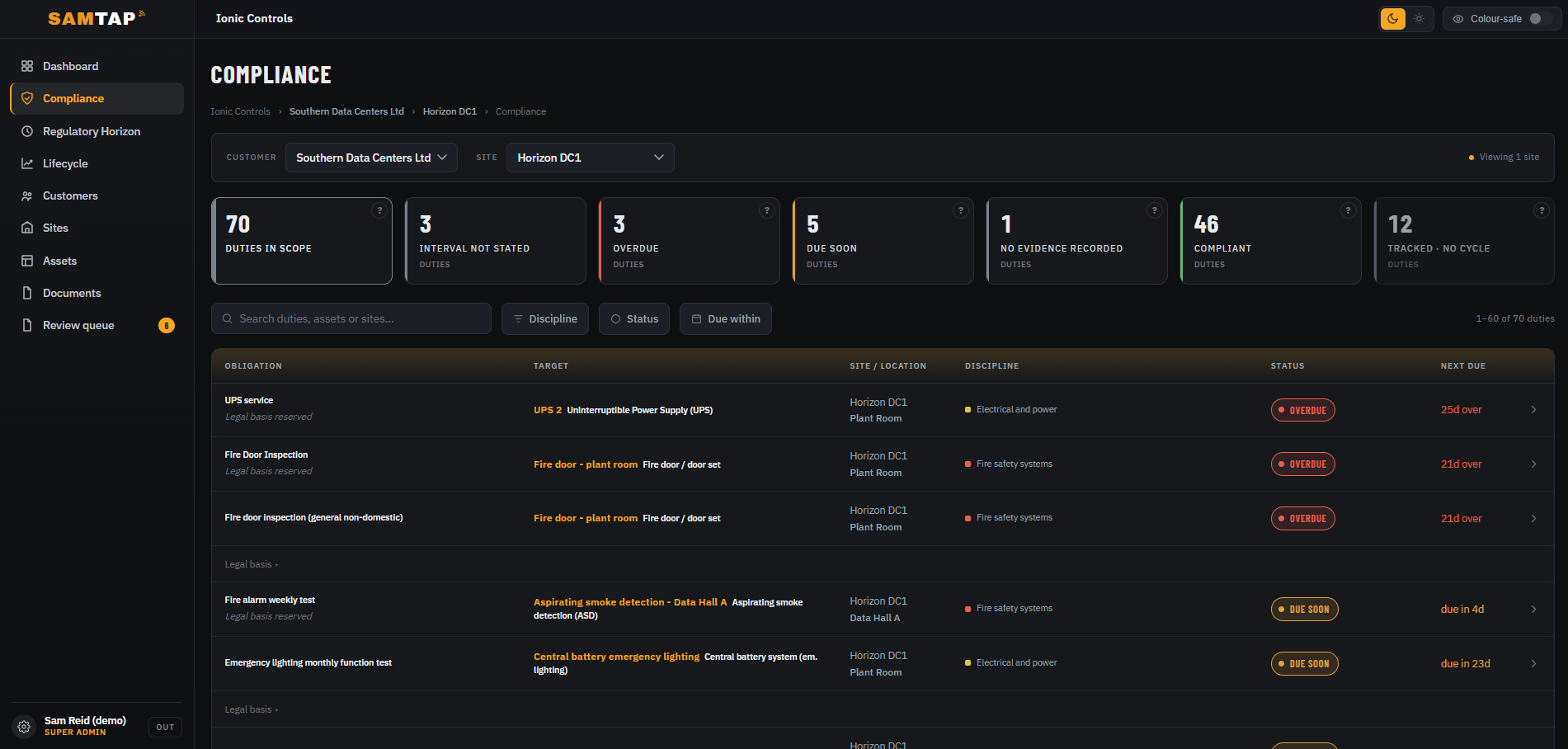Open the Customer dropdown
The height and width of the screenshot is (749, 1568).
(x=371, y=158)
